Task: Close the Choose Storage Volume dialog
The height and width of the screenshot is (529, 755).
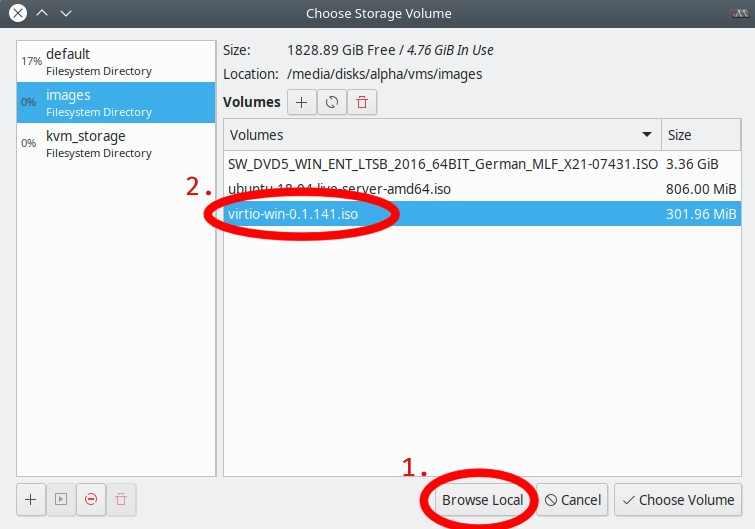Action: (18, 13)
